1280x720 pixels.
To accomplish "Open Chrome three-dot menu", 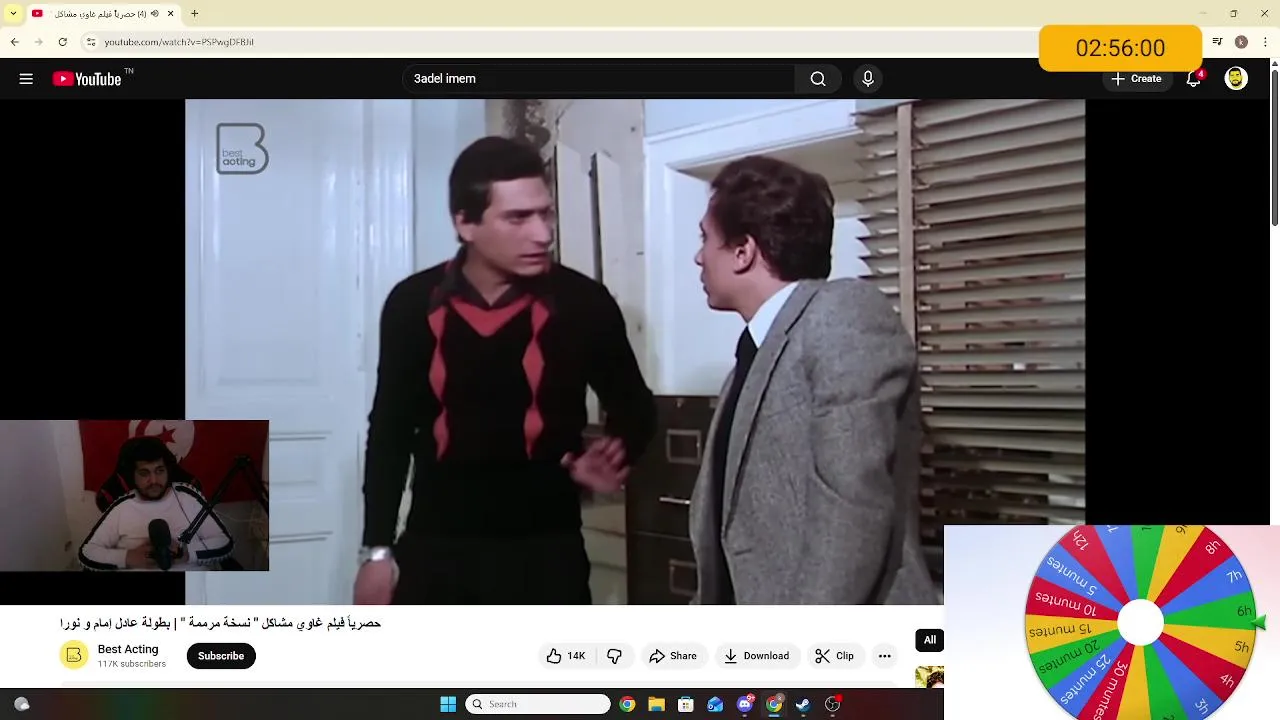I will pyautogui.click(x=1264, y=42).
